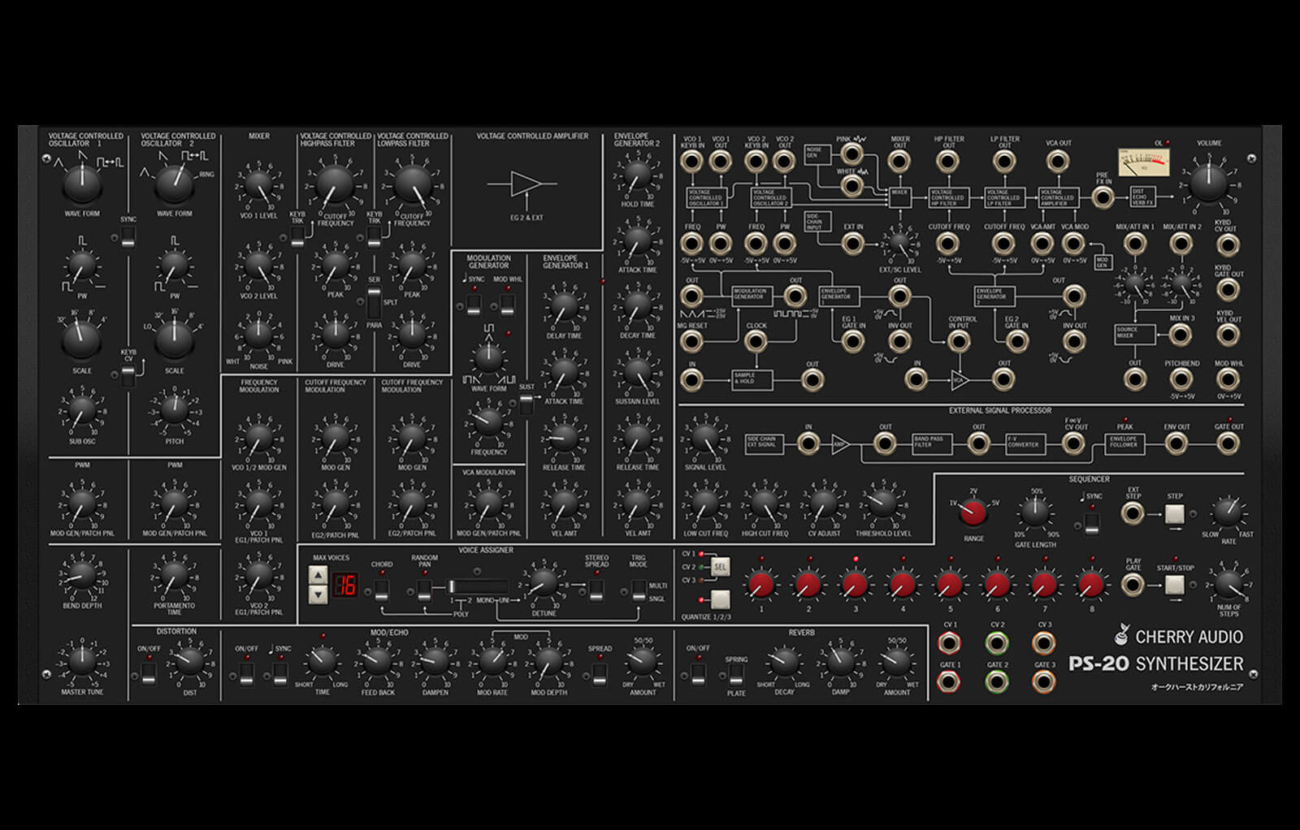Click the KYBD CV OUT jack
1300x830 pixels.
click(1228, 246)
